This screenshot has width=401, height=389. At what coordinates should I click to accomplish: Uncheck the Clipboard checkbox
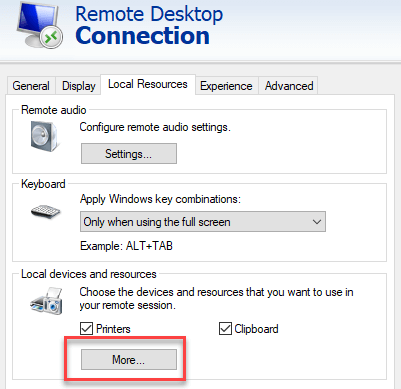[225, 329]
